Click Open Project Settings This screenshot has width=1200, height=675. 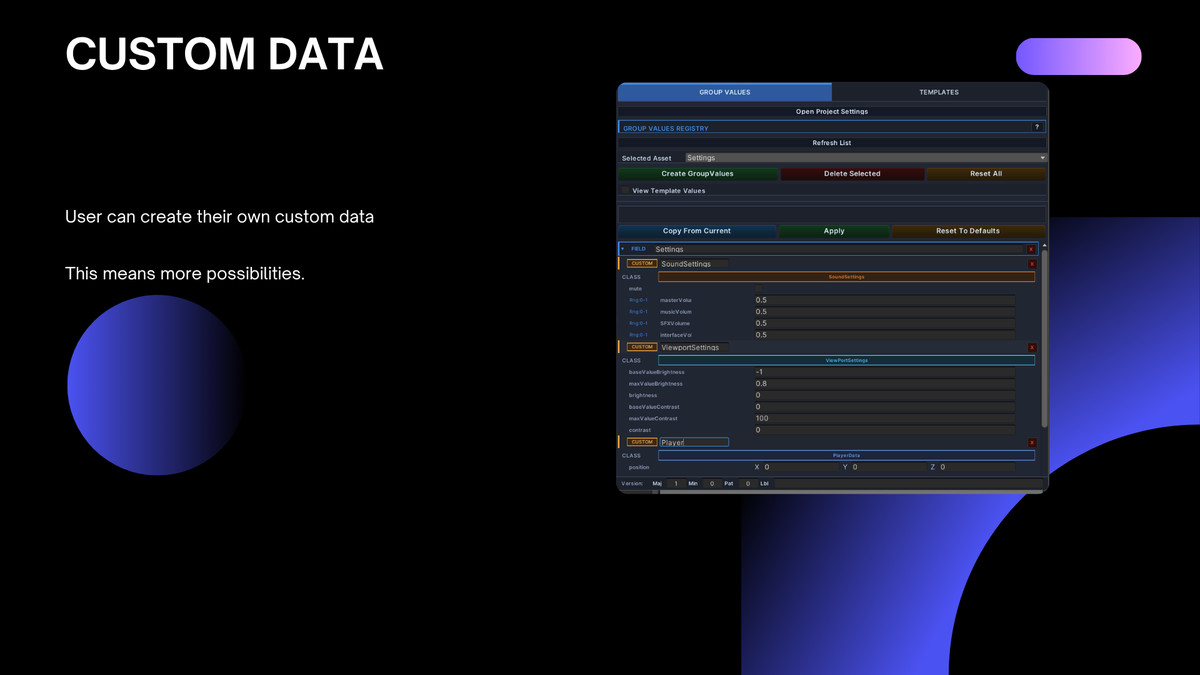(x=832, y=112)
